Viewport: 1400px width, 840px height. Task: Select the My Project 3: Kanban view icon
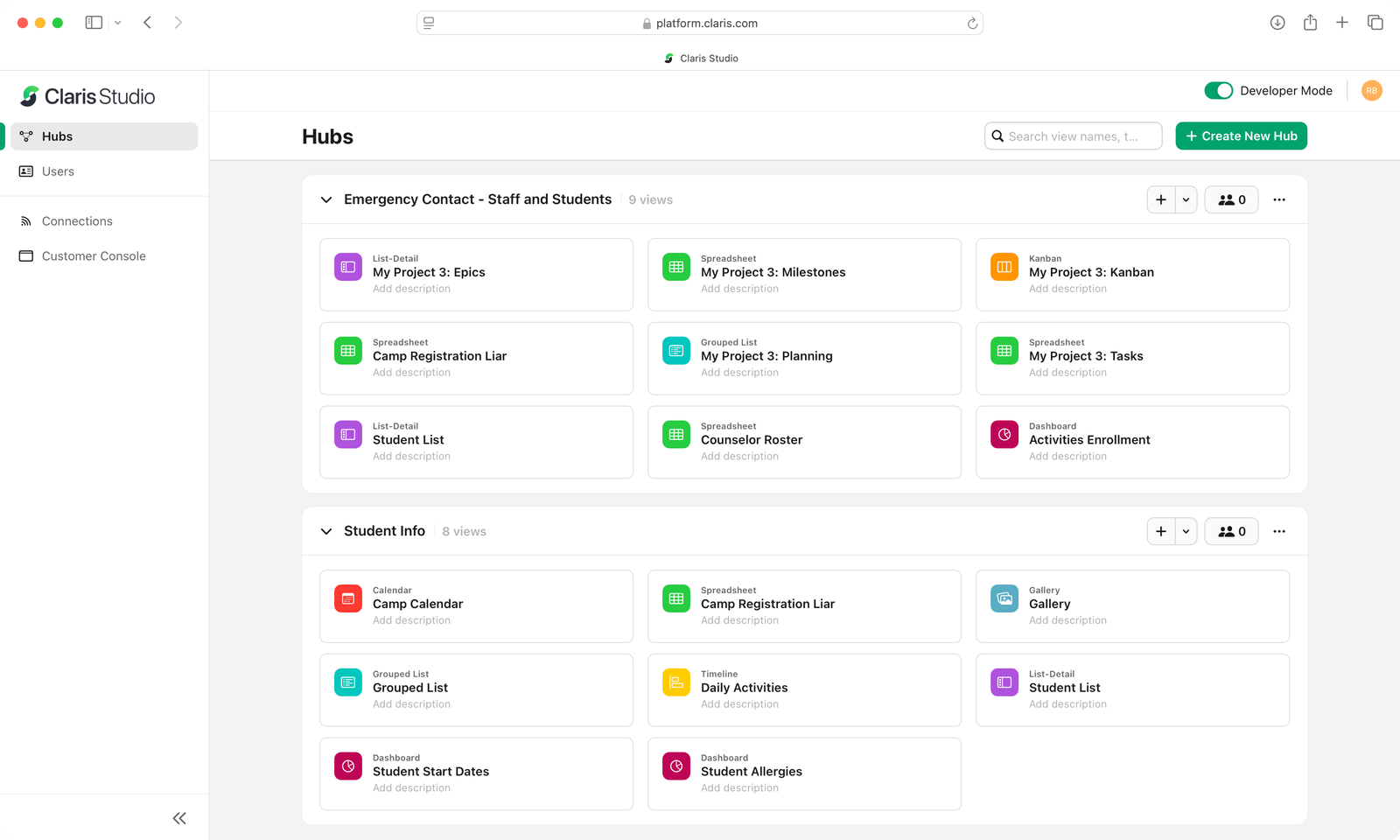(x=1004, y=267)
